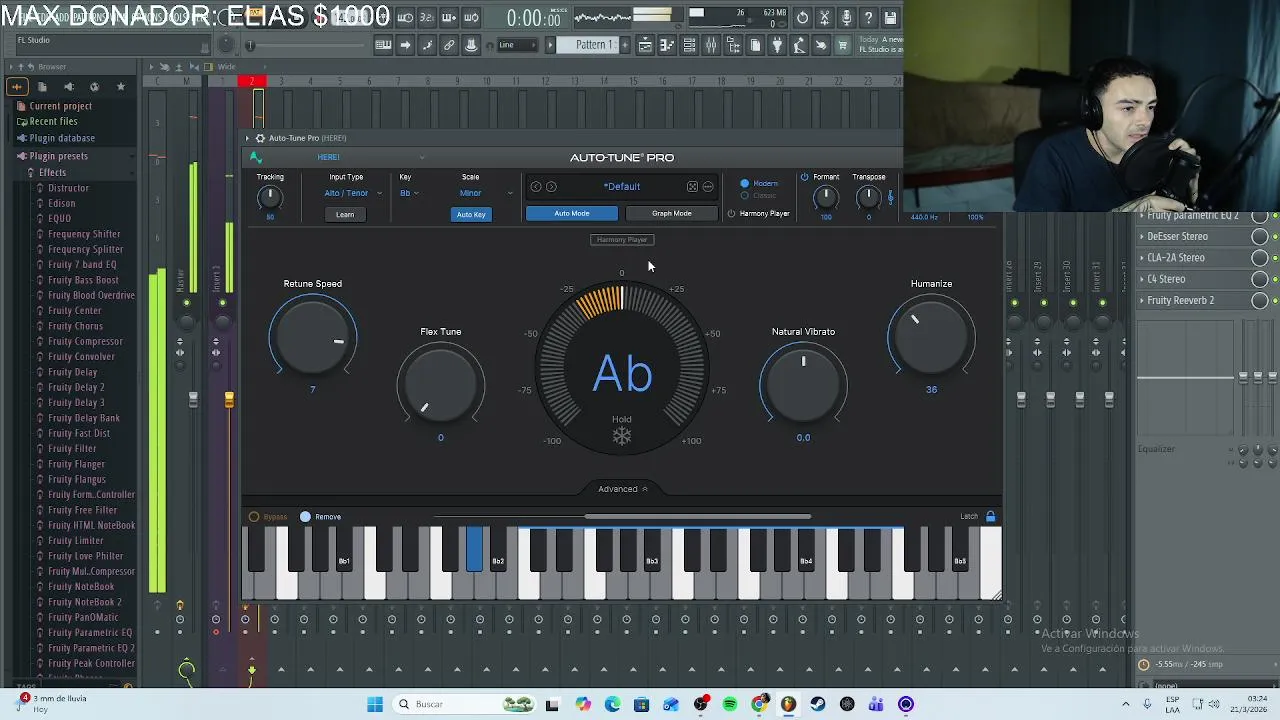The image size is (1280, 720).
Task: Click Auto-Tune previous preset arrow
Action: click(536, 187)
